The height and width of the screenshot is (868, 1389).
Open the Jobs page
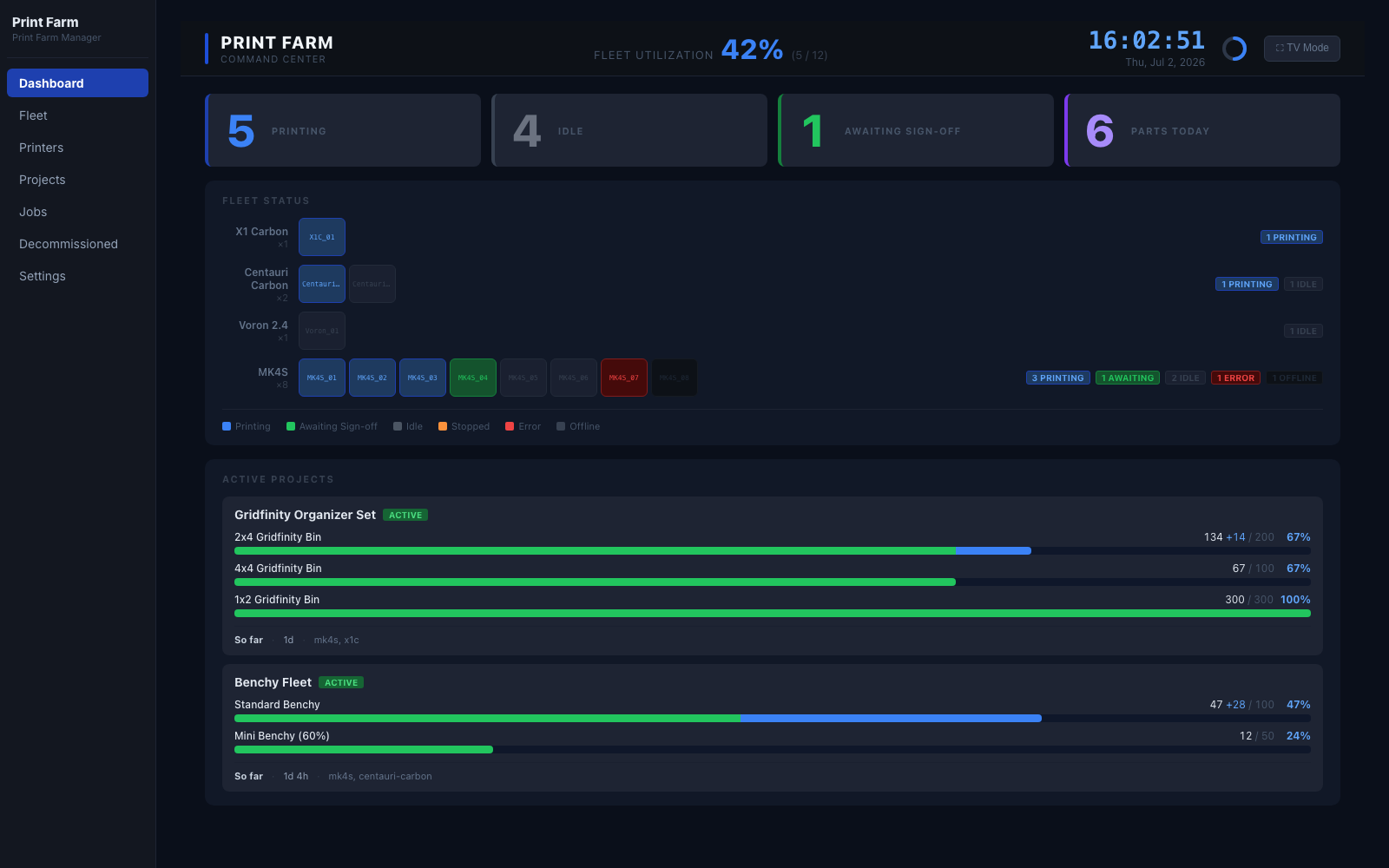pos(77,212)
